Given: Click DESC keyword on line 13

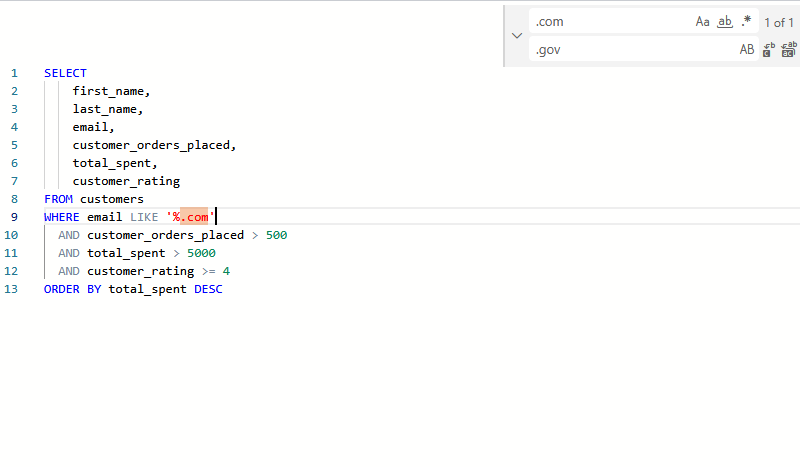Looking at the screenshot, I should pyautogui.click(x=208, y=289).
